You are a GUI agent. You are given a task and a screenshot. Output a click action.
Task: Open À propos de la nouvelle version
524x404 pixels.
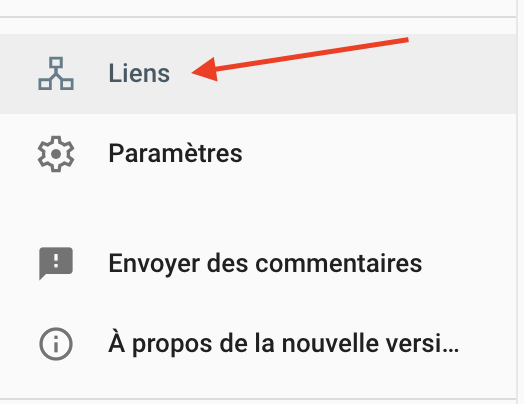258,344
